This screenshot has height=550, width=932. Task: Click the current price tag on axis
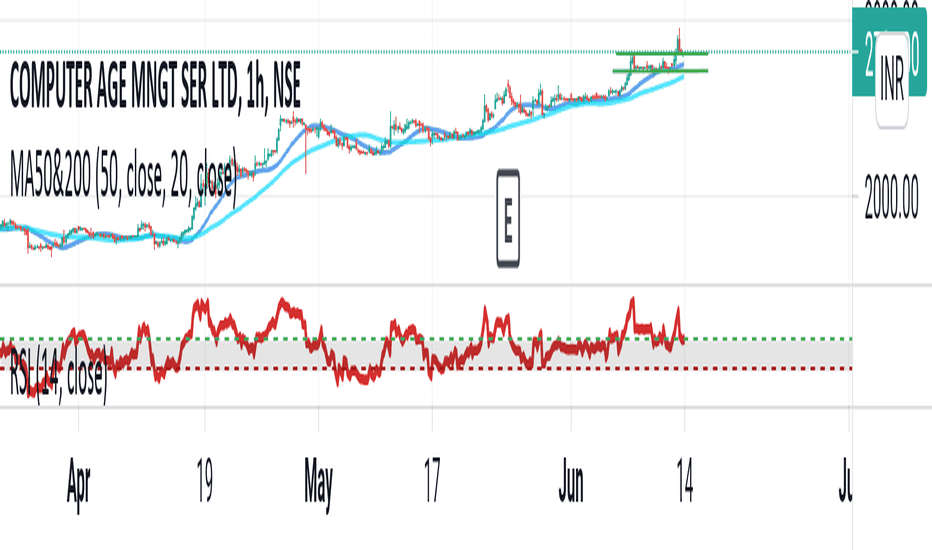(x=889, y=52)
